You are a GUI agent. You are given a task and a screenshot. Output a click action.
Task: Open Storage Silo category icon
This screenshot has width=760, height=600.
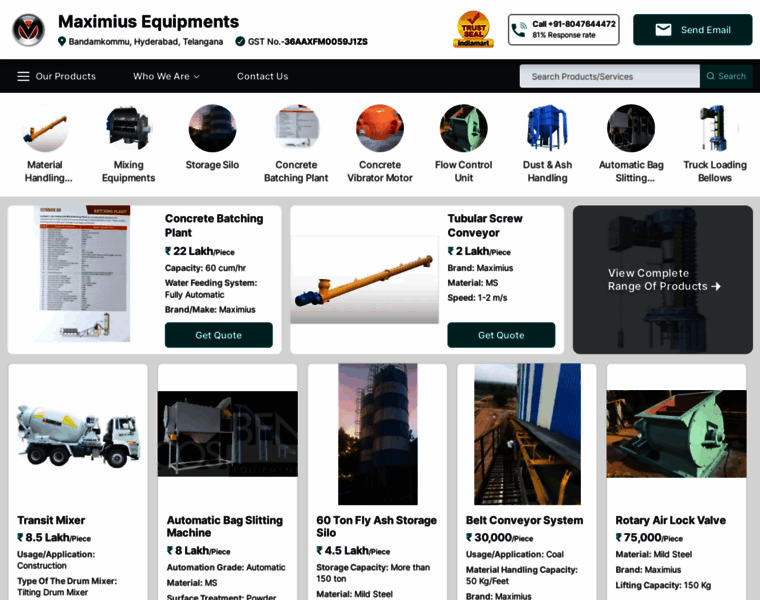[x=212, y=128]
